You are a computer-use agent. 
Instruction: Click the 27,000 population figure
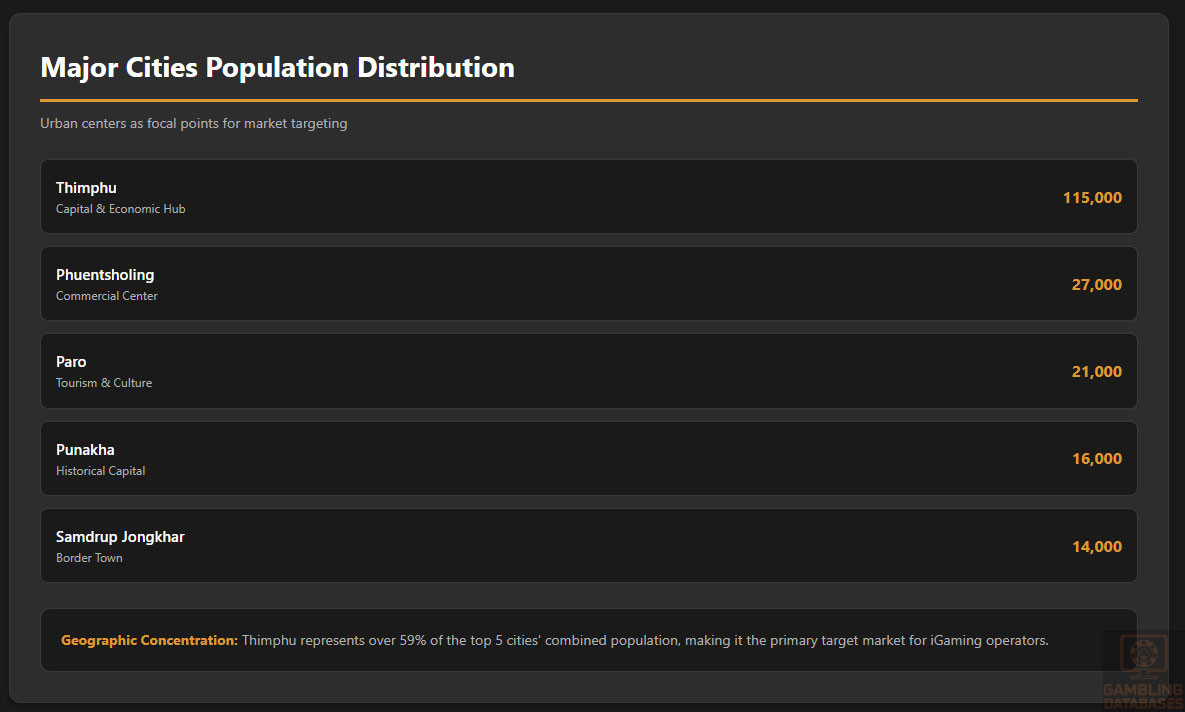point(1096,285)
